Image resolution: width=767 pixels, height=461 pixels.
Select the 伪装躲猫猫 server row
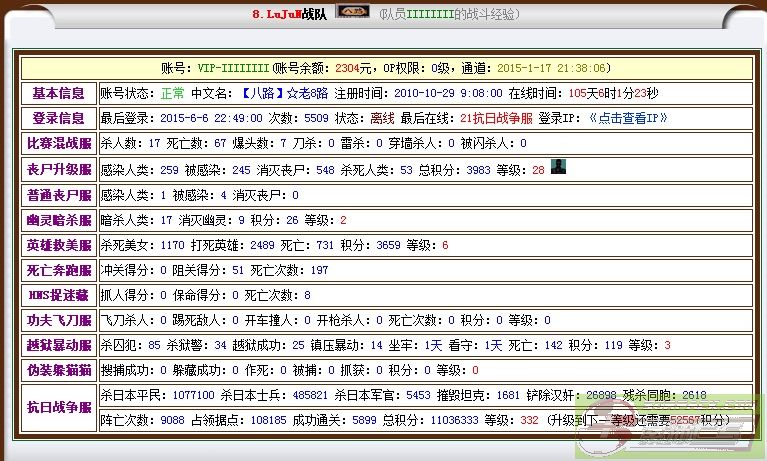point(58,371)
